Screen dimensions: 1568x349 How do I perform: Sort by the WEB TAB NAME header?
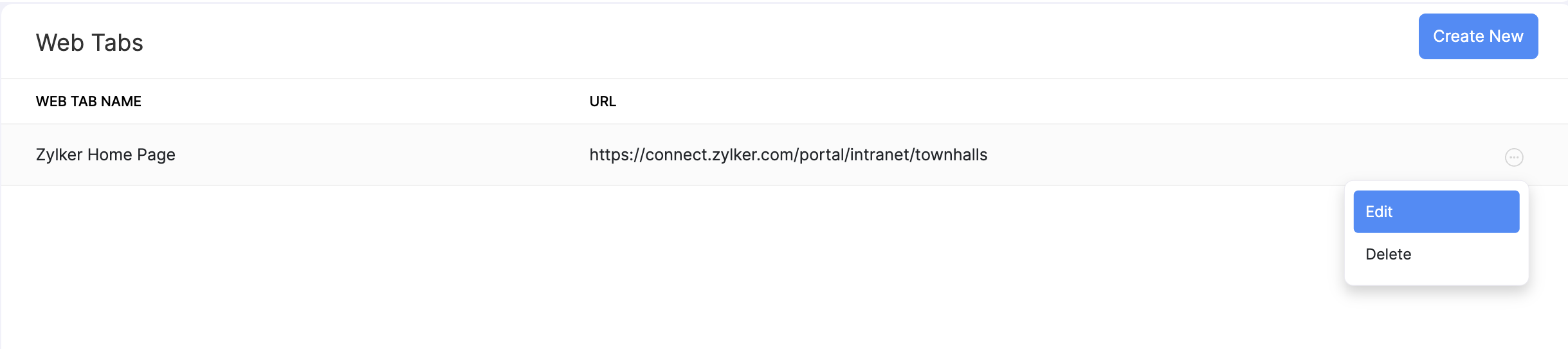coord(89,102)
